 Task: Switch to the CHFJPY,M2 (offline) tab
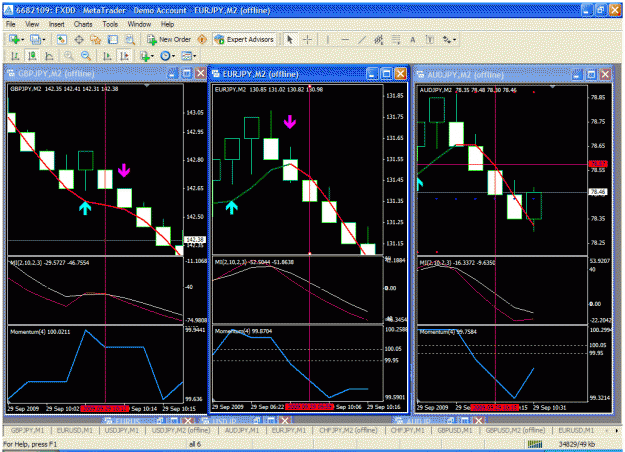[x=348, y=430]
